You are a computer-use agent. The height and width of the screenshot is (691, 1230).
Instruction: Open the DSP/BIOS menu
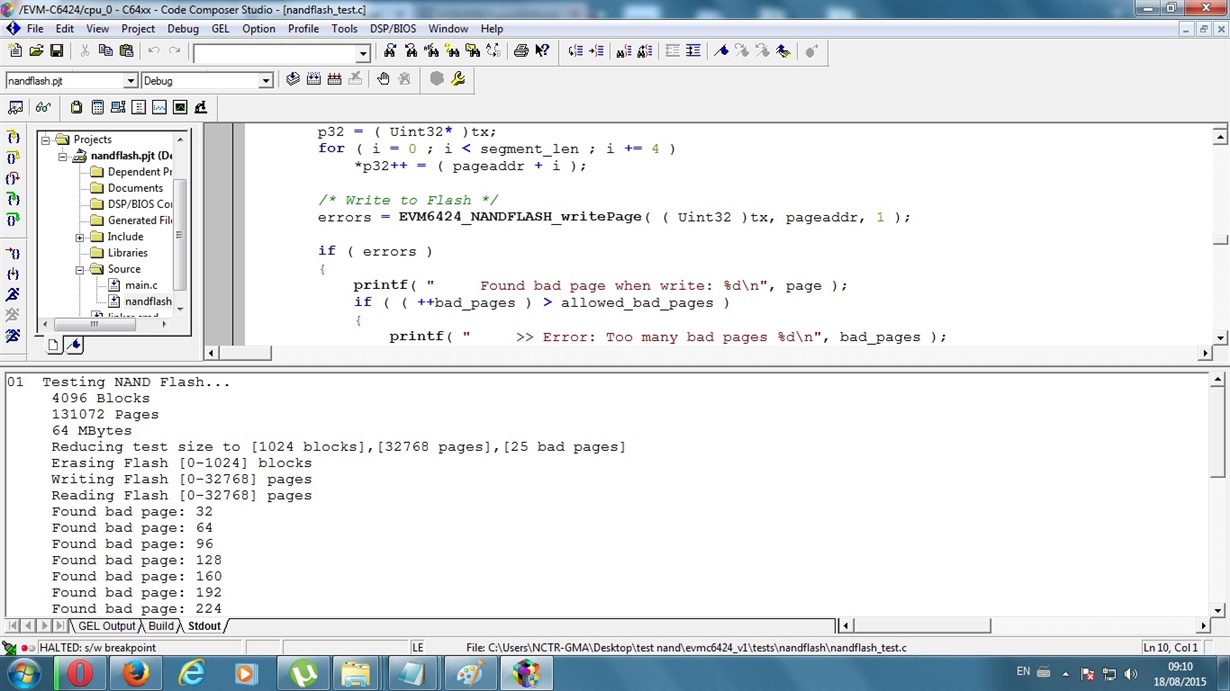coord(393,29)
